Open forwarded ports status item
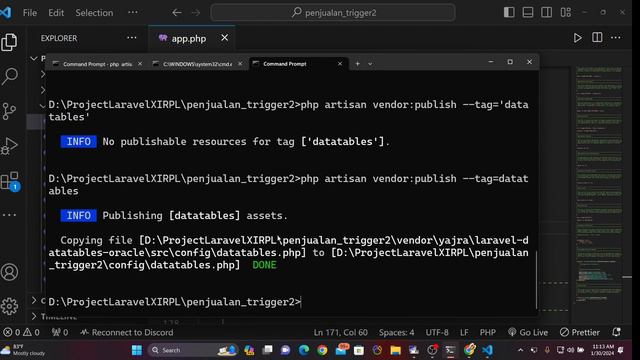640x360 pixels. pos(60,332)
